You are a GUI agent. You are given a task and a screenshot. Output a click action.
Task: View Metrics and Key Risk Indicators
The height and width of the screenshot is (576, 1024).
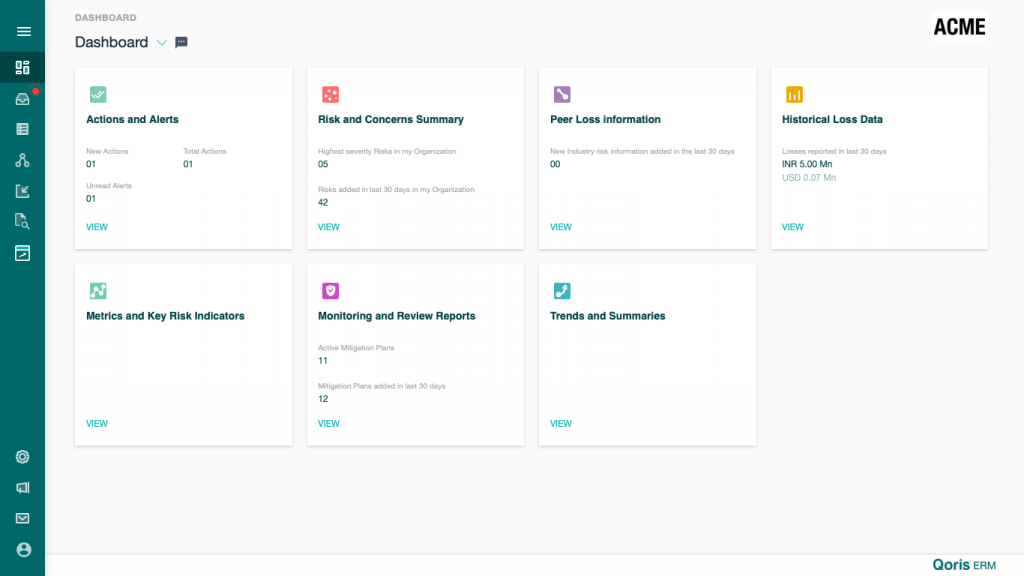point(97,424)
